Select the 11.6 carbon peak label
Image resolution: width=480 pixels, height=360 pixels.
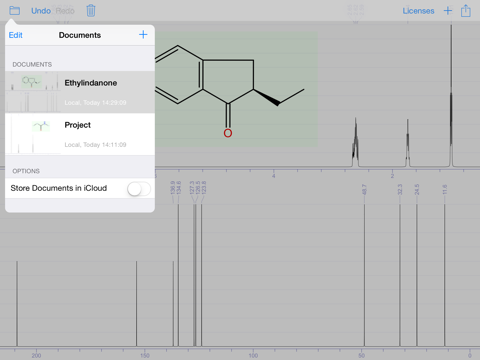pos(444,189)
